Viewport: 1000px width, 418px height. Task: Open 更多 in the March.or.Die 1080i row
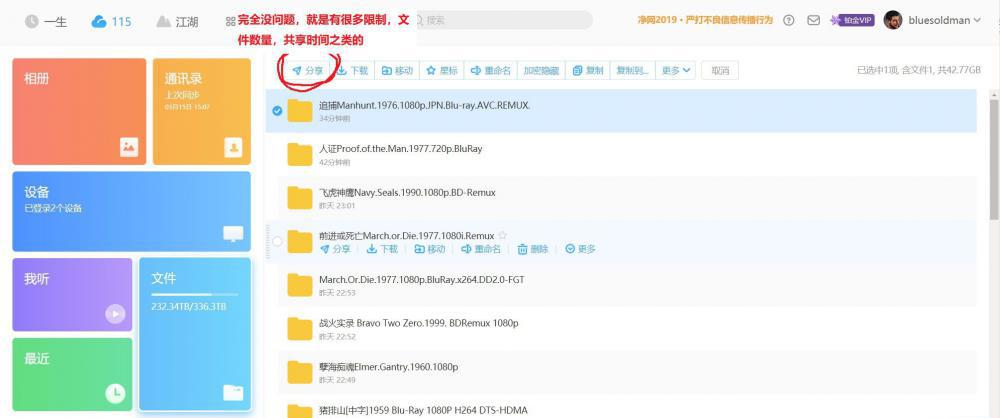point(580,249)
